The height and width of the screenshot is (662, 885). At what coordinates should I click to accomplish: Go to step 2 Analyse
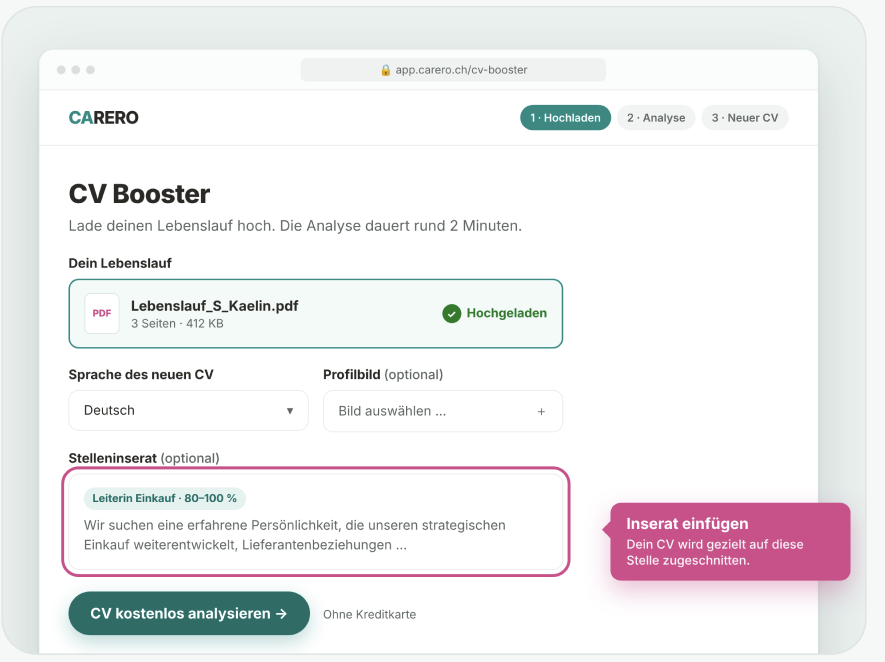656,117
